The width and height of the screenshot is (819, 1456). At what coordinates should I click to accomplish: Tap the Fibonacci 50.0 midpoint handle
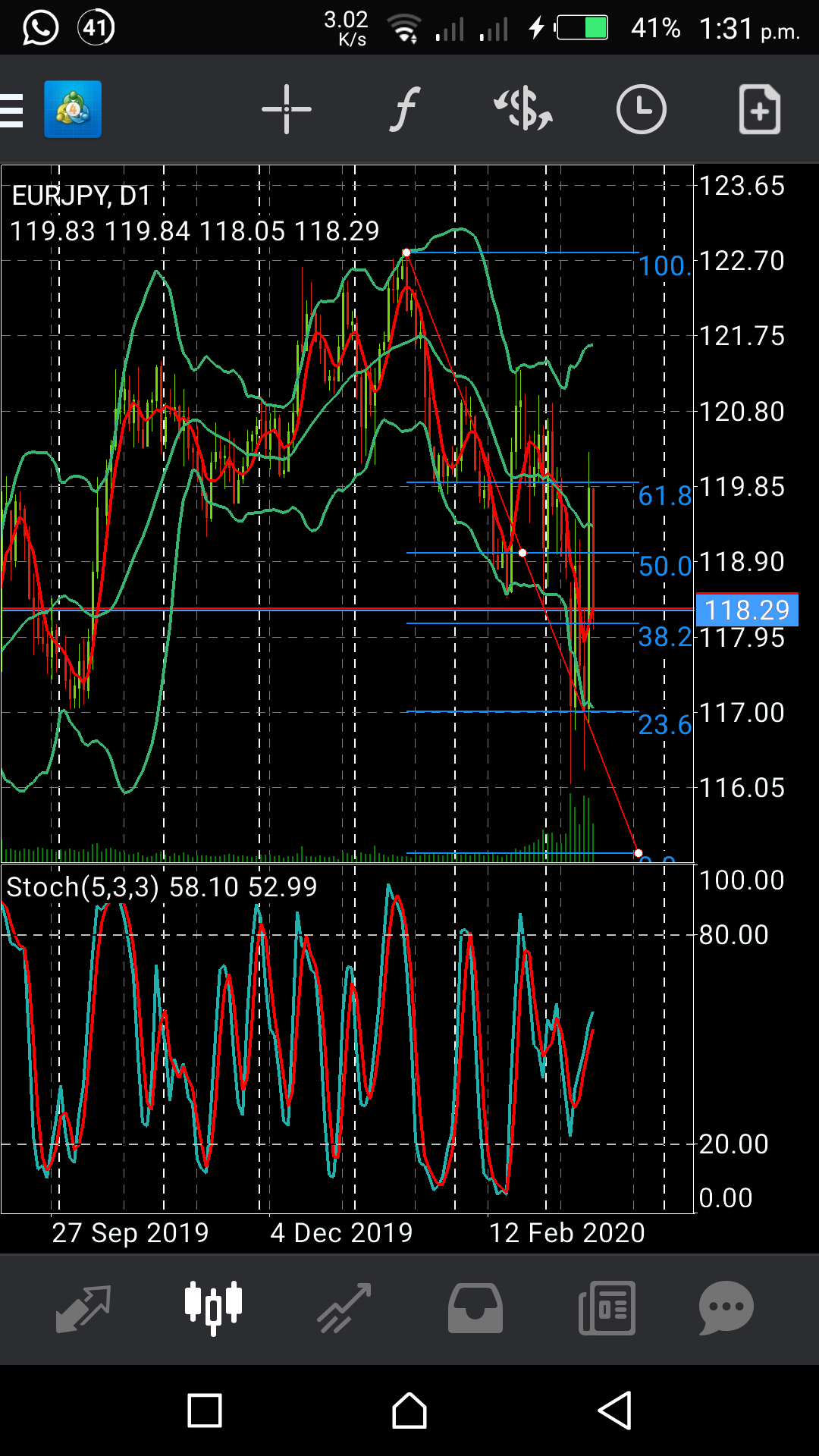[x=522, y=553]
